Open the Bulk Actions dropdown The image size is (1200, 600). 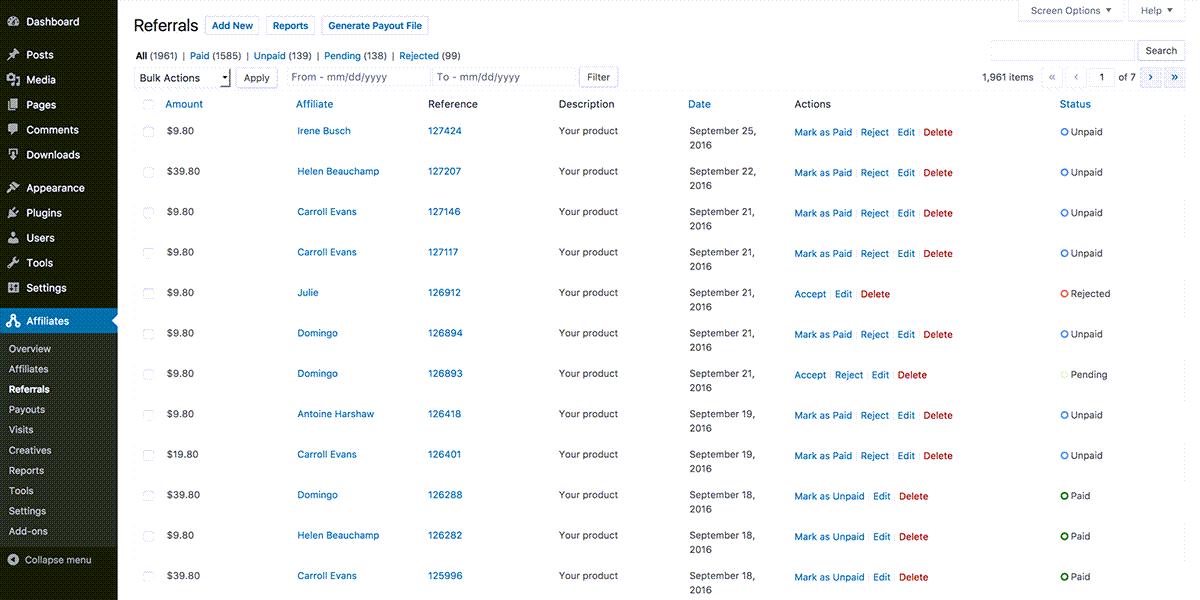(x=183, y=78)
